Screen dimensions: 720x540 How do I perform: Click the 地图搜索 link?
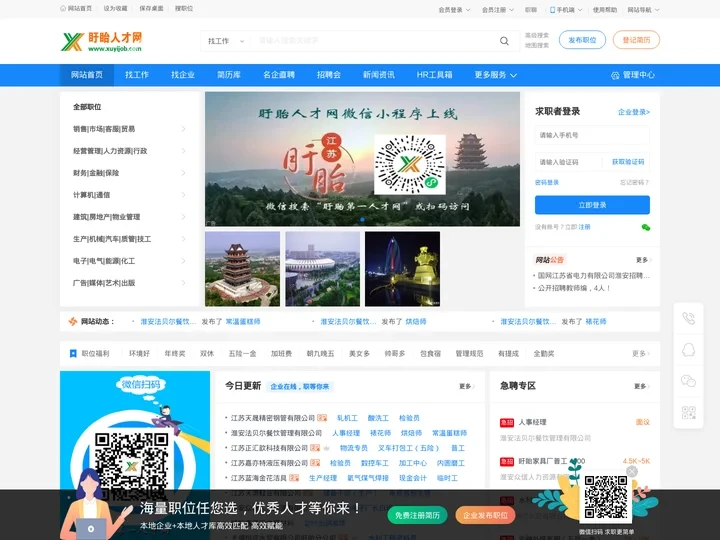[x=537, y=45]
